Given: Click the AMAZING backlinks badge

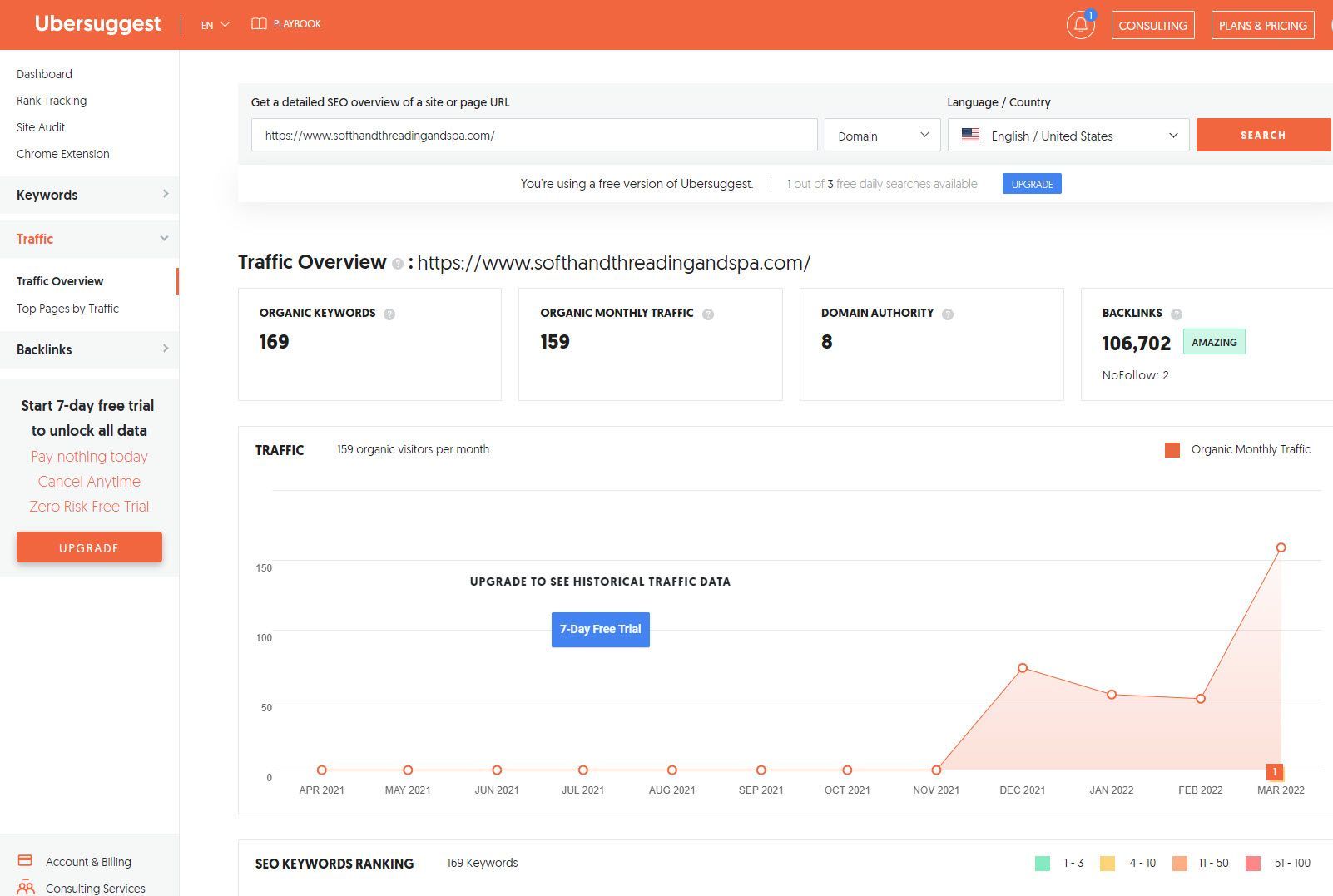Looking at the screenshot, I should [1214, 342].
